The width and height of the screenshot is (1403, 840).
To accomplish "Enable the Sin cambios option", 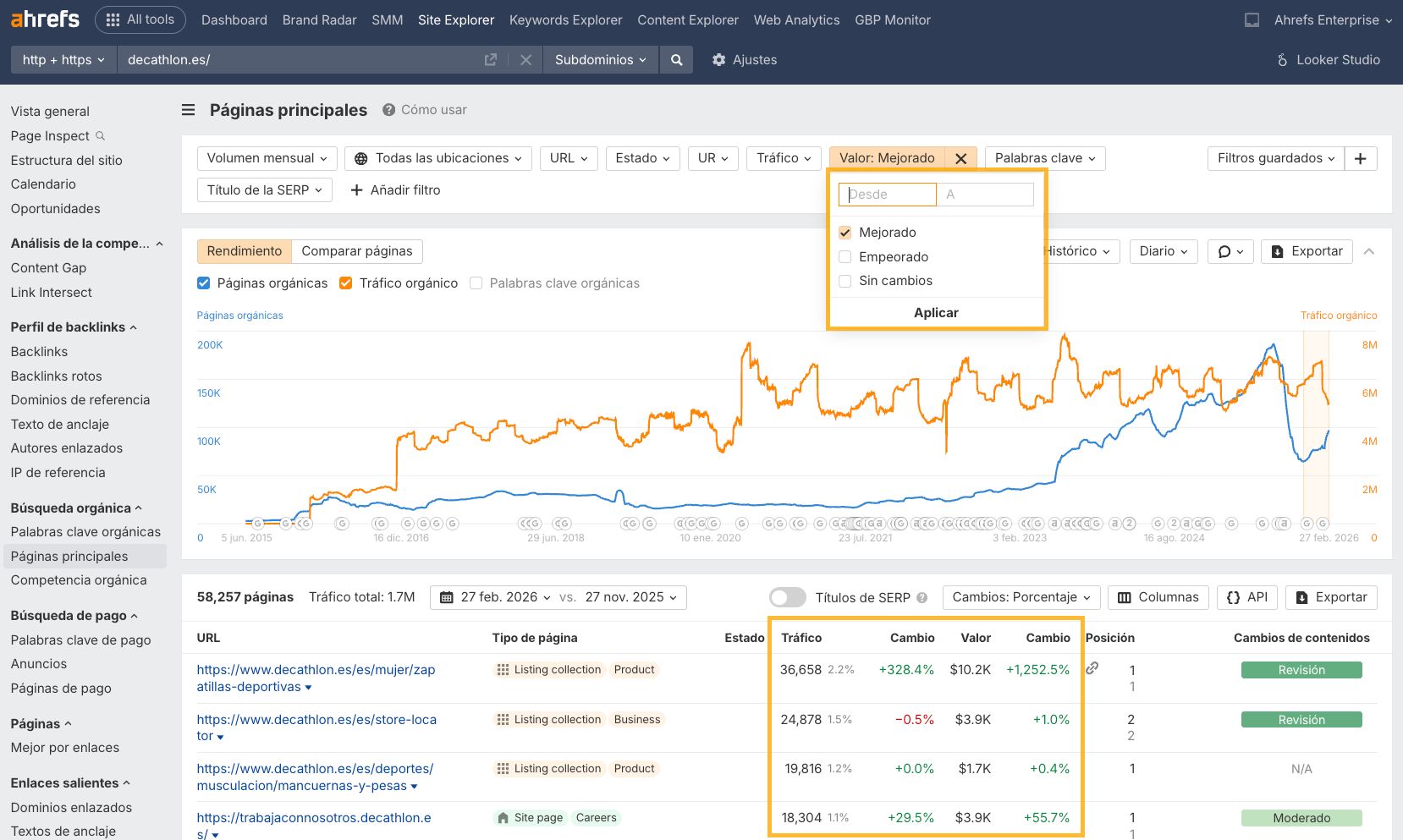I will point(845,281).
